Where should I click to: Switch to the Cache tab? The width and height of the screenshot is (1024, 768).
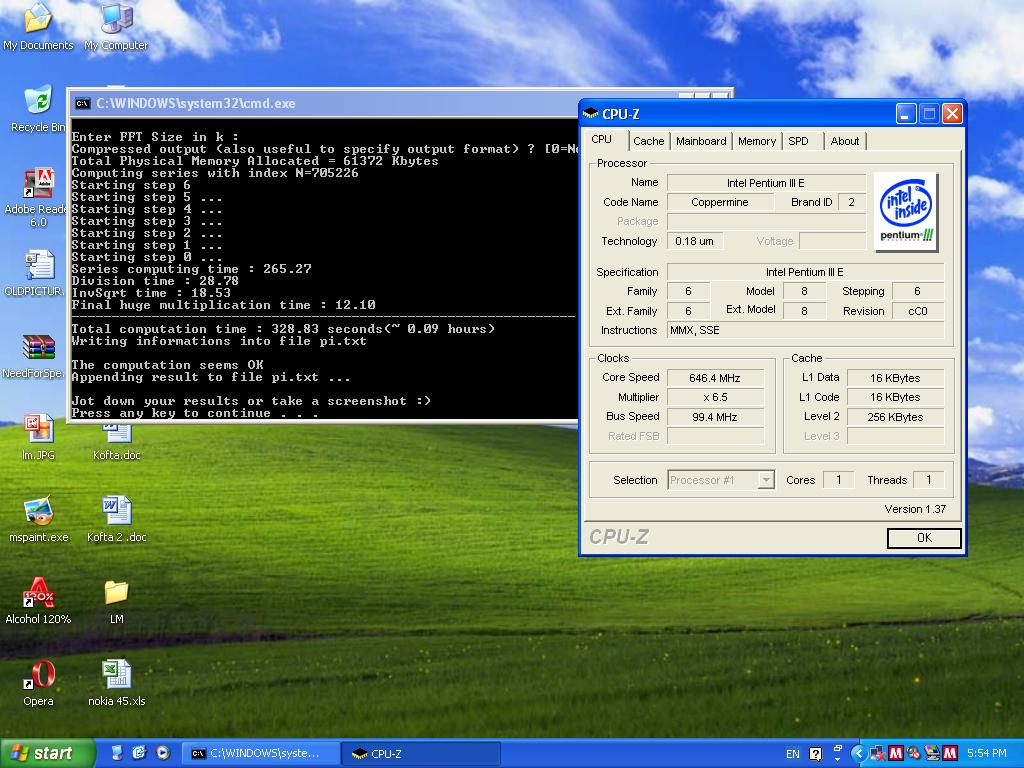click(648, 141)
